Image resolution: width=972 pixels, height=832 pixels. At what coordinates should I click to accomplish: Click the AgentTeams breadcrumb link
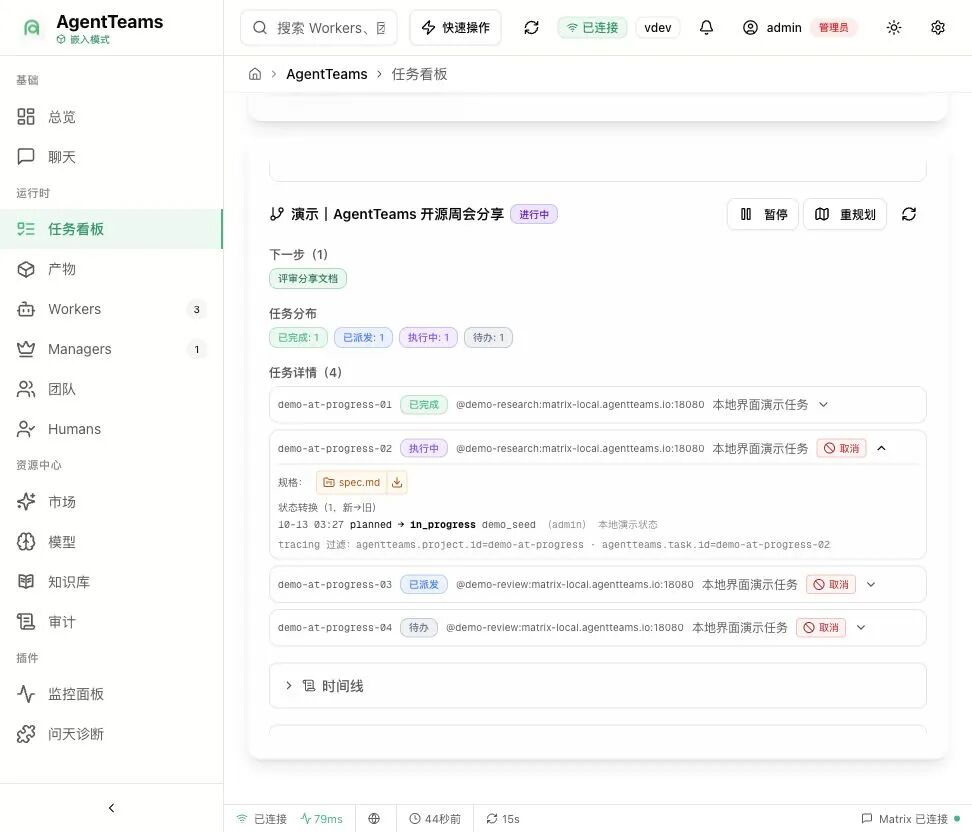coord(327,74)
